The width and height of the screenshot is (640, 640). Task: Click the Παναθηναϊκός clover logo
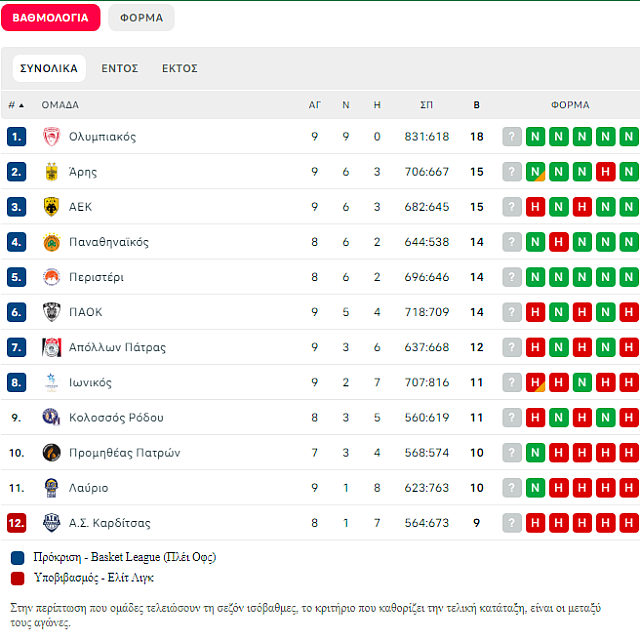52,242
